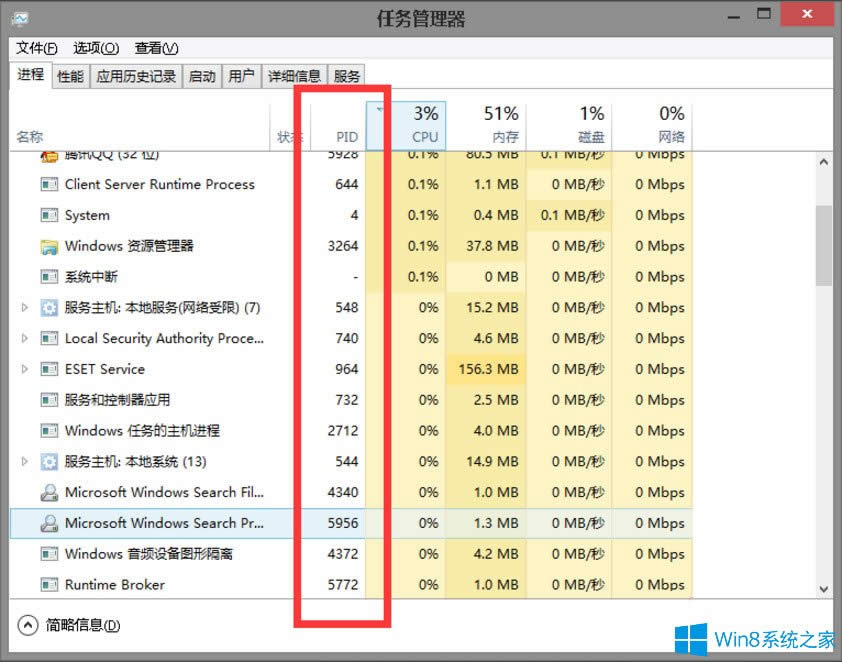842x662 pixels.
Task: Click the ESET Service process icon
Action: click(47, 369)
